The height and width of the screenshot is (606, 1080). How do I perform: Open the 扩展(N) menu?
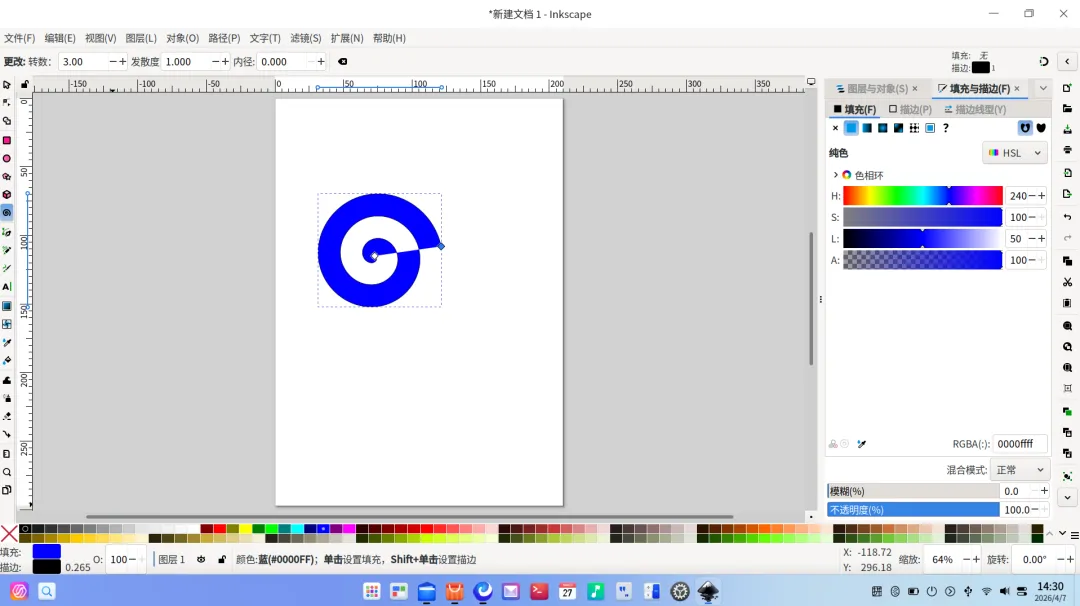click(x=346, y=38)
